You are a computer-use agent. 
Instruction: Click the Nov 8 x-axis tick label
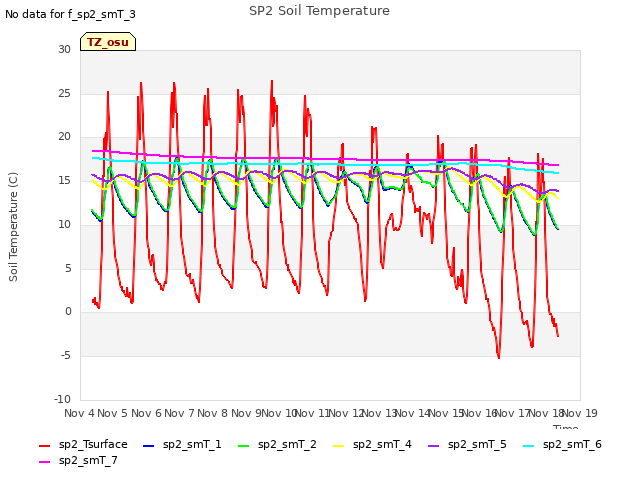tap(212, 413)
